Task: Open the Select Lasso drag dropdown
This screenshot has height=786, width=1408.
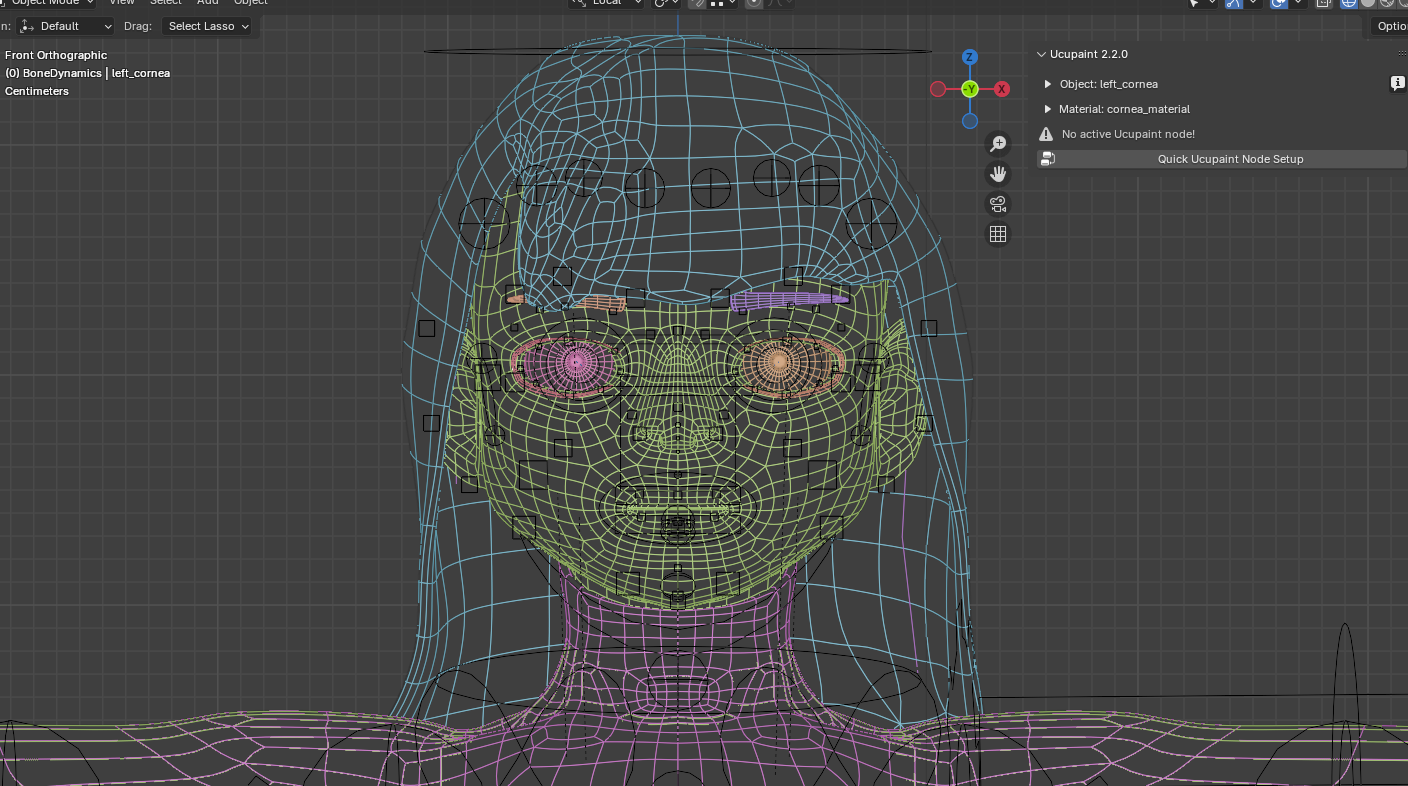Action: (208, 26)
